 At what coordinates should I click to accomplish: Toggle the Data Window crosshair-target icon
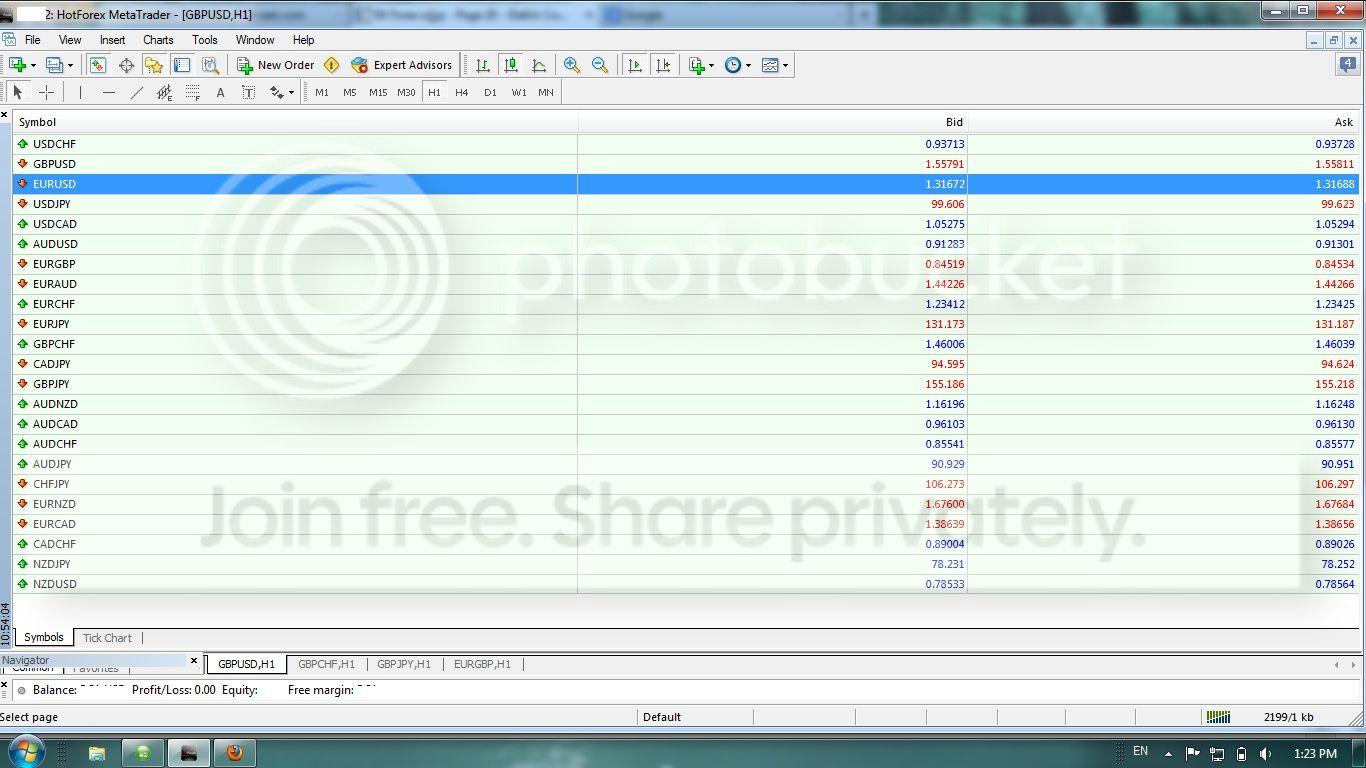126,65
